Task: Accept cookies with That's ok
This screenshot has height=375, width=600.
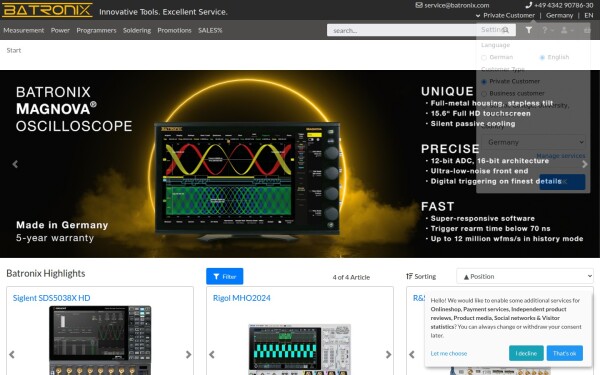Action: [x=564, y=353]
